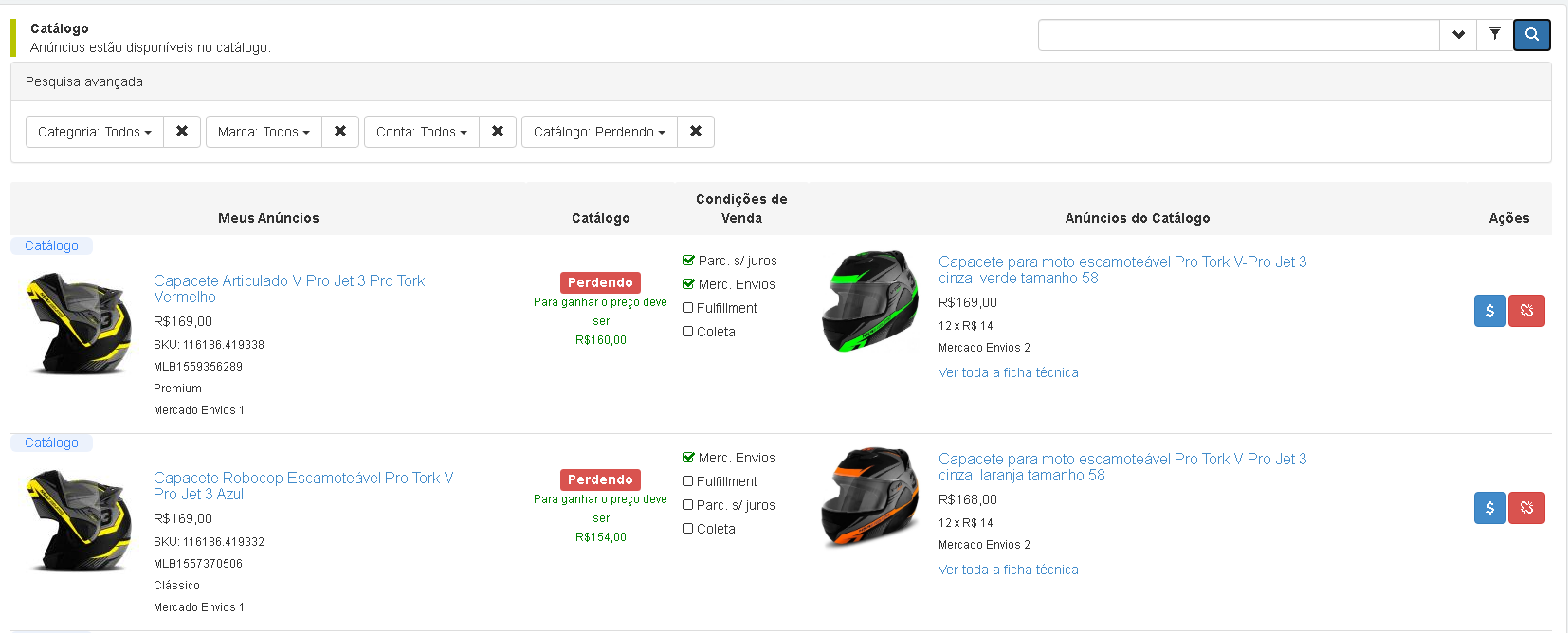The height and width of the screenshot is (633, 1568).
Task: Click the Catálogo tag above the Vermelho listing
Action: pyautogui.click(x=51, y=245)
